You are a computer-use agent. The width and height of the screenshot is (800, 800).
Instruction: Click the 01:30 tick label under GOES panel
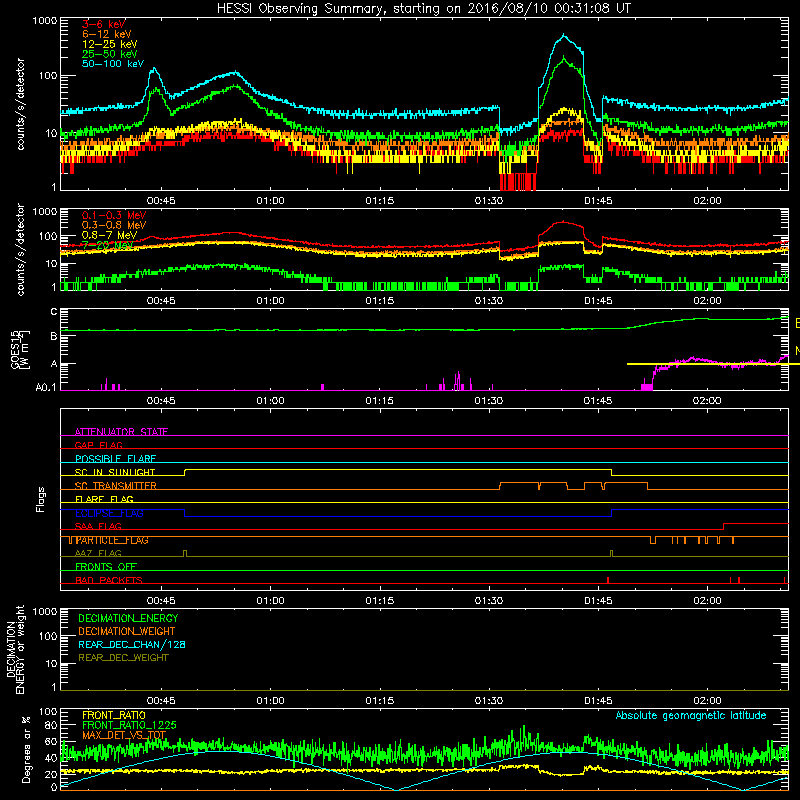coord(489,401)
